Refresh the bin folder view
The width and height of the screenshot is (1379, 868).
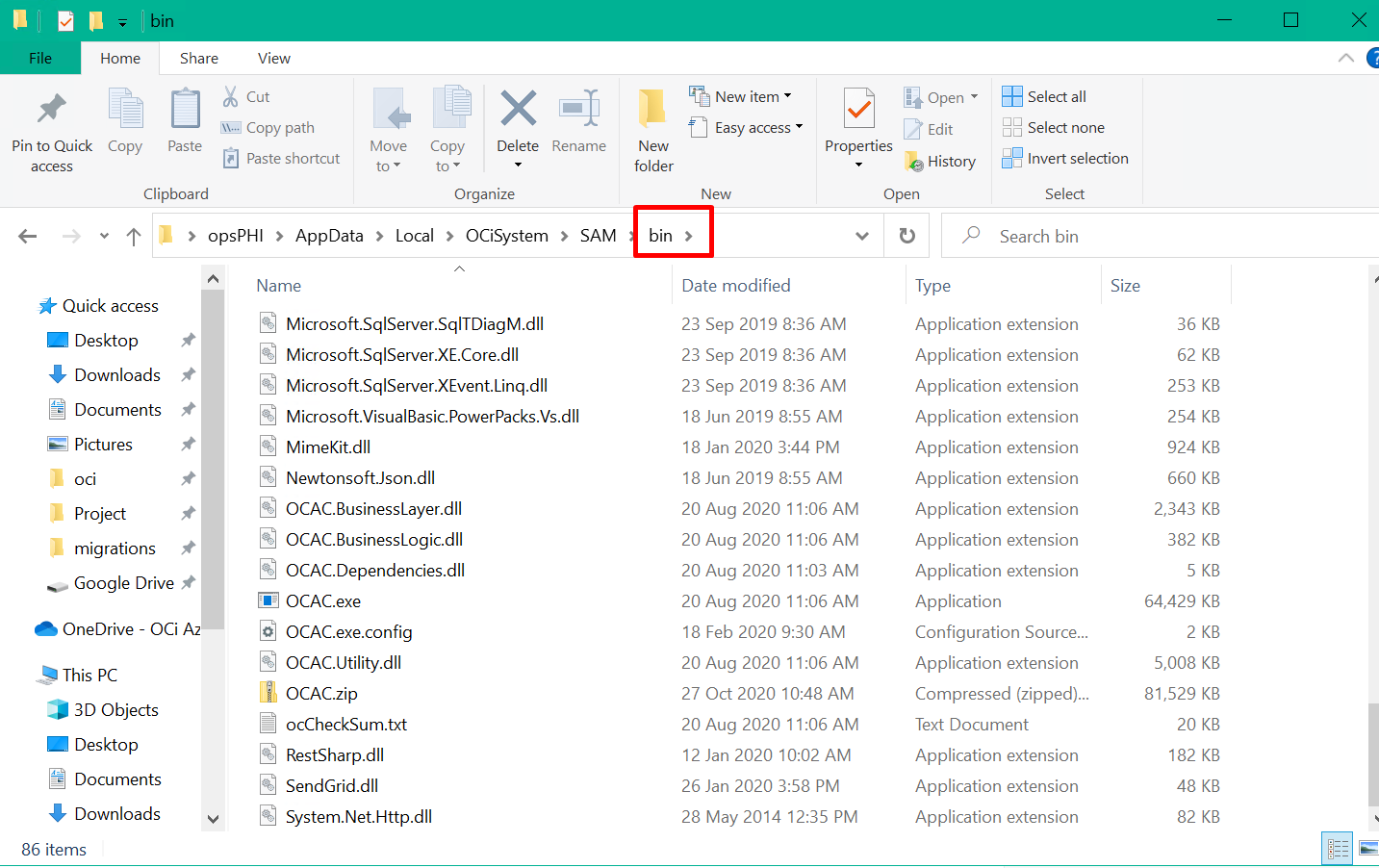907,236
